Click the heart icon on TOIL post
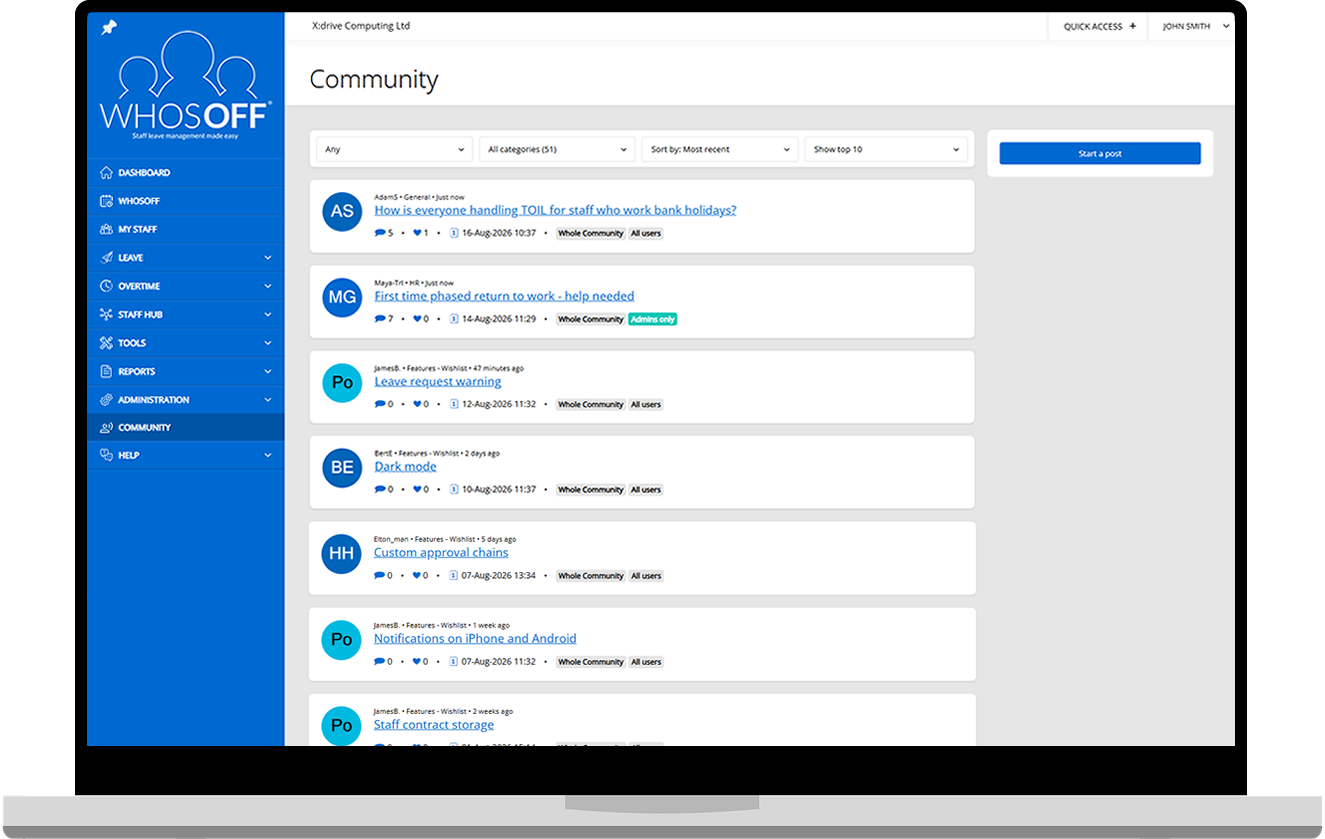Viewport: 1325px width, 839px height. pos(417,233)
